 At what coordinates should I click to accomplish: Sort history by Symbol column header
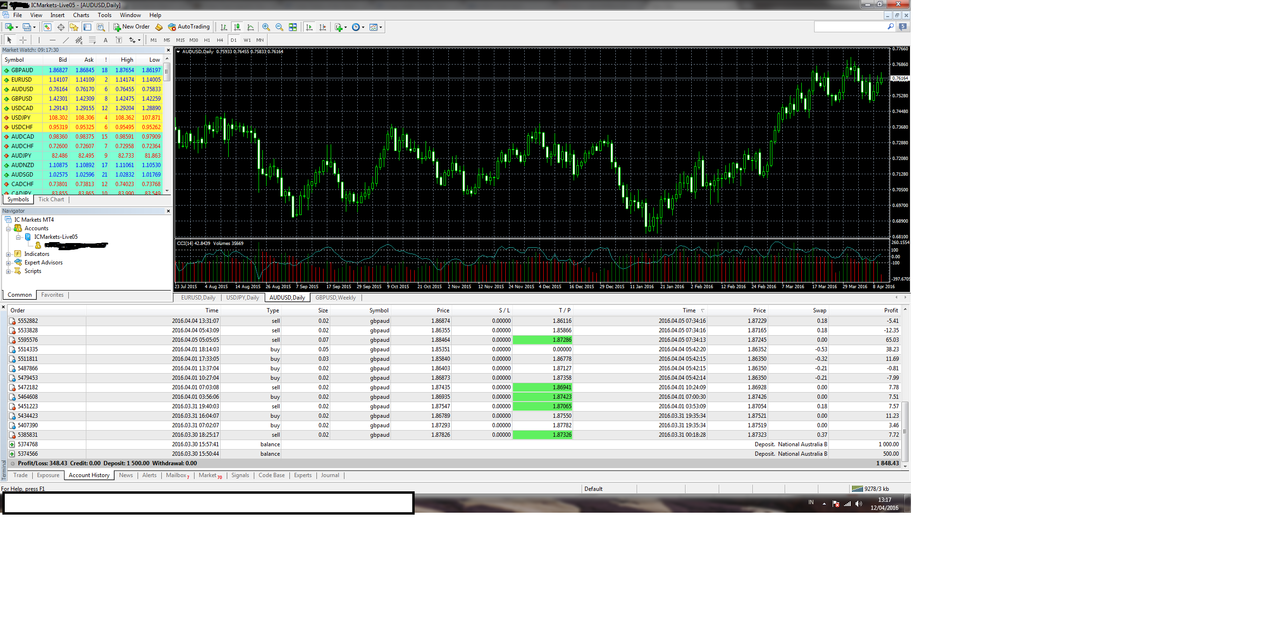coord(379,310)
